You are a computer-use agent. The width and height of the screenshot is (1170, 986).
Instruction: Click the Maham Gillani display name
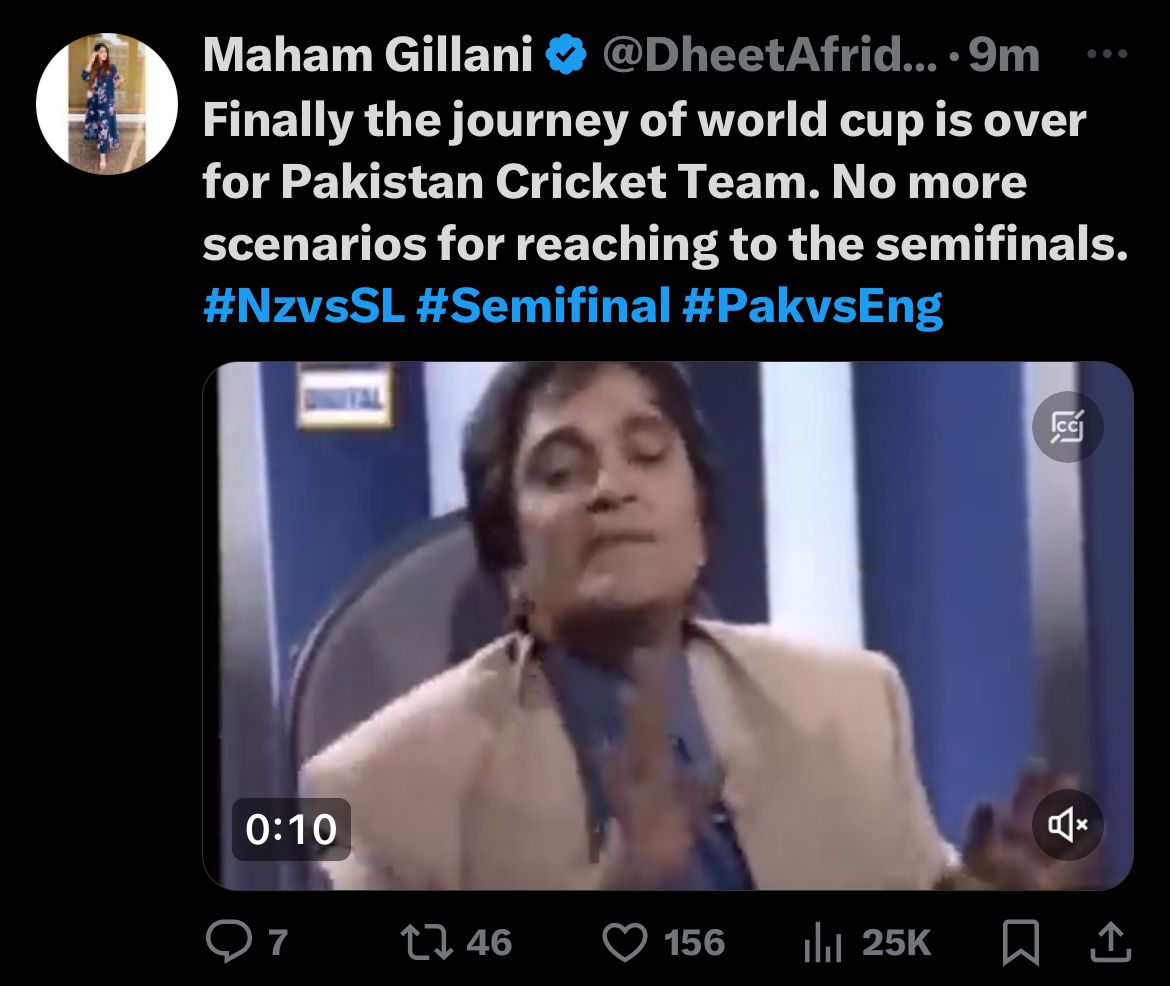coord(367,56)
